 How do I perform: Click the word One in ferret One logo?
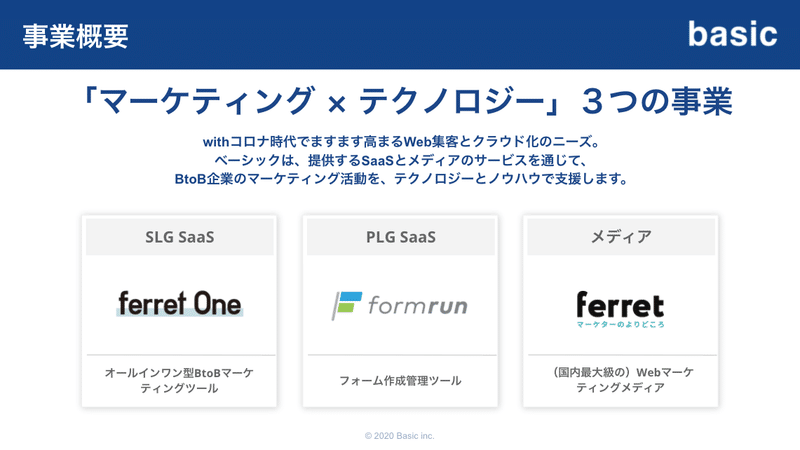(x=217, y=304)
